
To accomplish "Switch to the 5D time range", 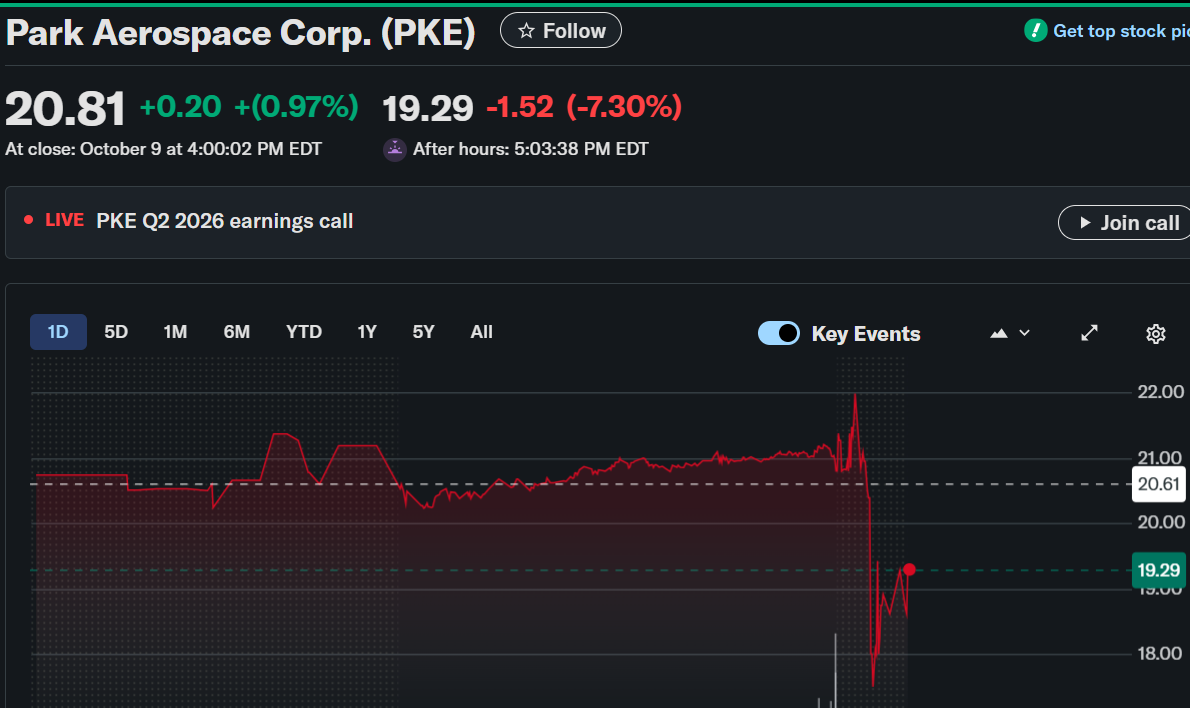I will pos(116,332).
